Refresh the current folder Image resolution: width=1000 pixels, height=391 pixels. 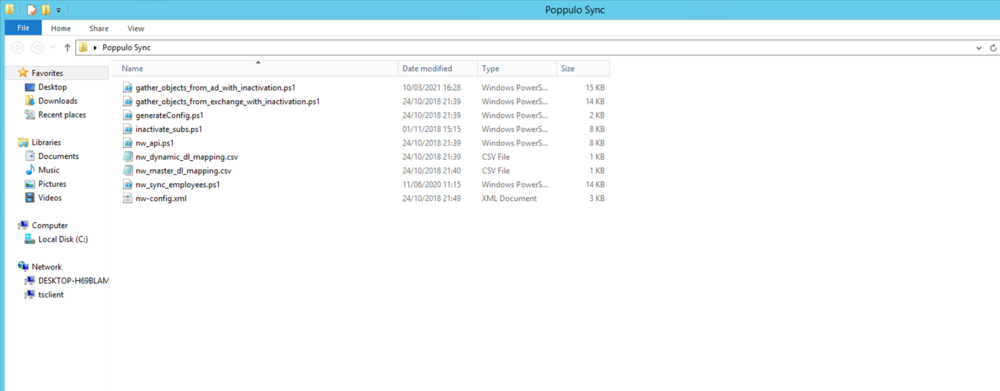(992, 48)
